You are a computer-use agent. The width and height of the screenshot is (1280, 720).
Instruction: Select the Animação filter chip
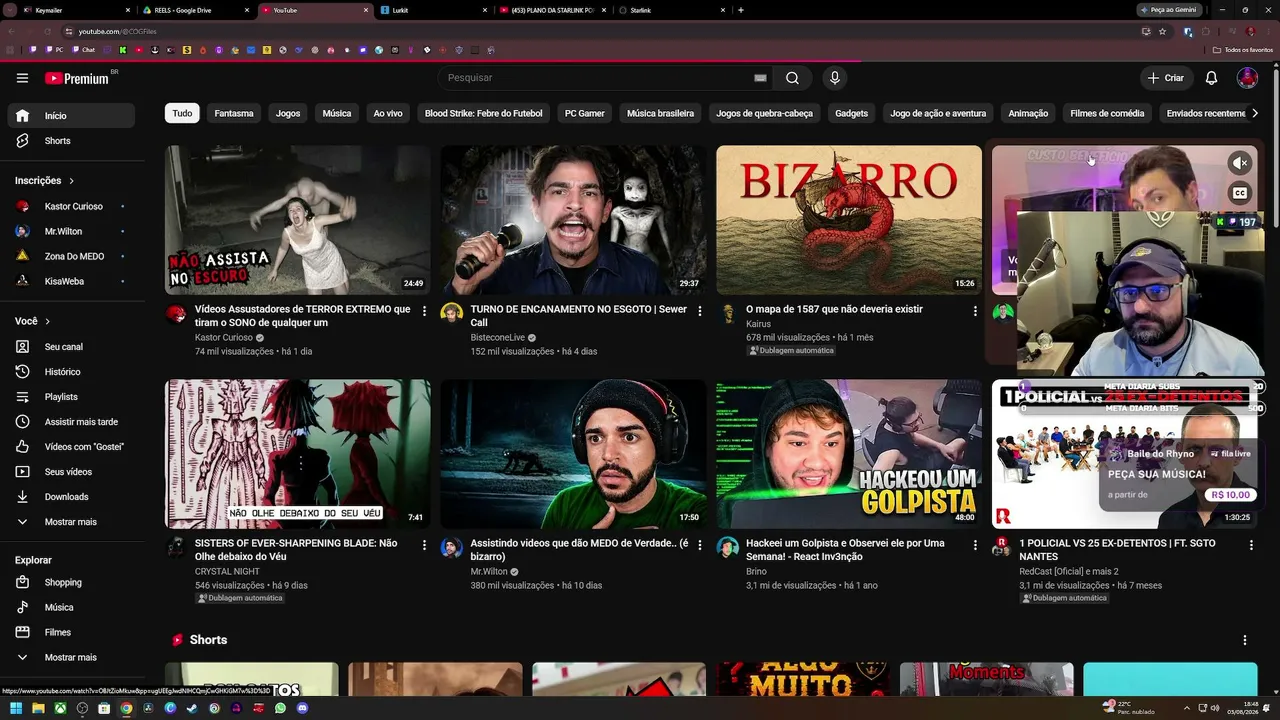pyautogui.click(x=1028, y=113)
